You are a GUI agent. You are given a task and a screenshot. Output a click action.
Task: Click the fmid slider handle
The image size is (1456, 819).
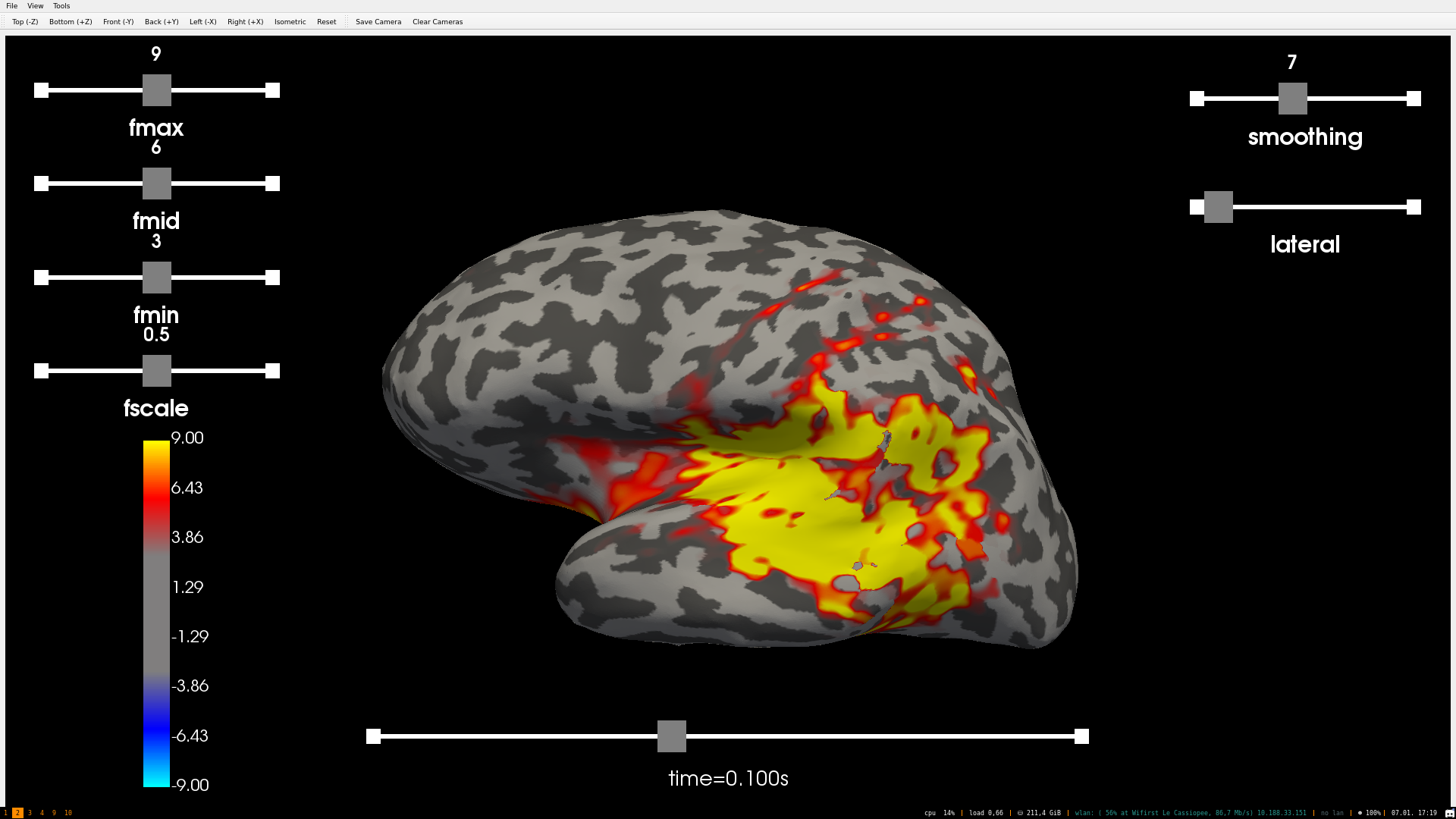click(x=157, y=184)
